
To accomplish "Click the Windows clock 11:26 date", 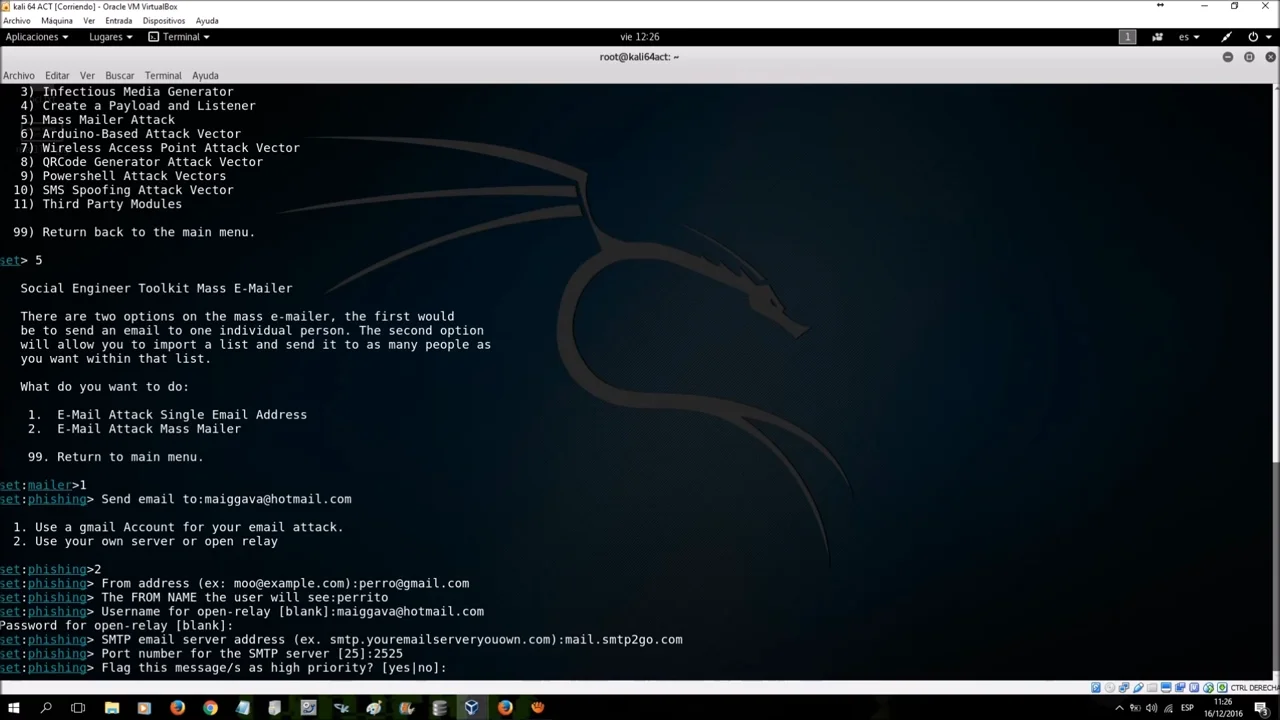I will click(1223, 708).
